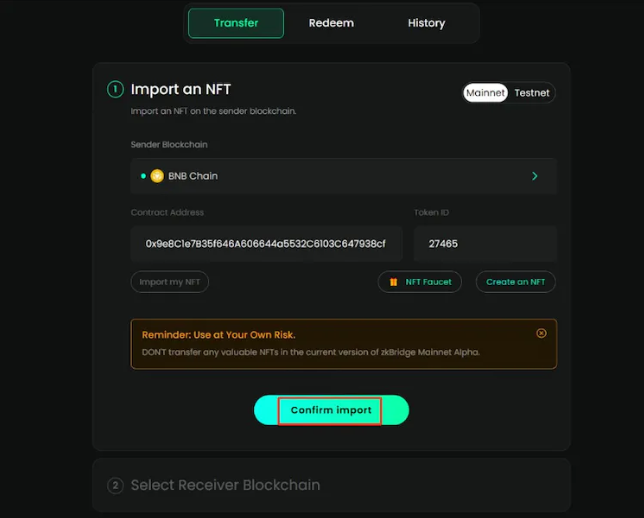The width and height of the screenshot is (644, 518).
Task: Click the step 1 circle icon
Action: 115,89
